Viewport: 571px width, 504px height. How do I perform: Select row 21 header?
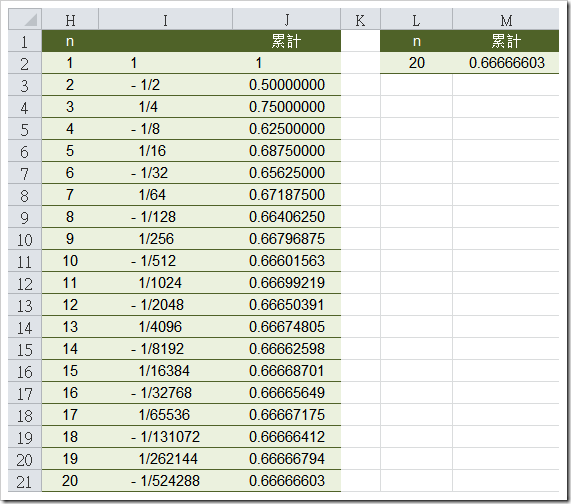click(25, 481)
